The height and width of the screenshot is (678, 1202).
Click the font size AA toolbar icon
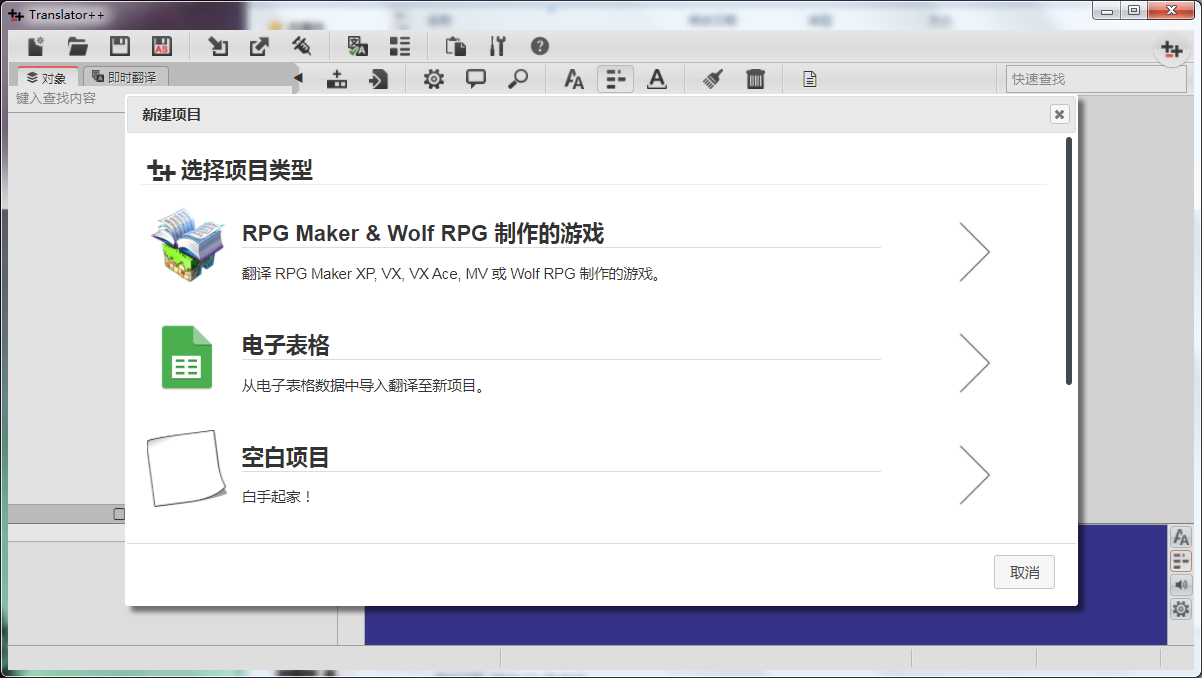(574, 79)
